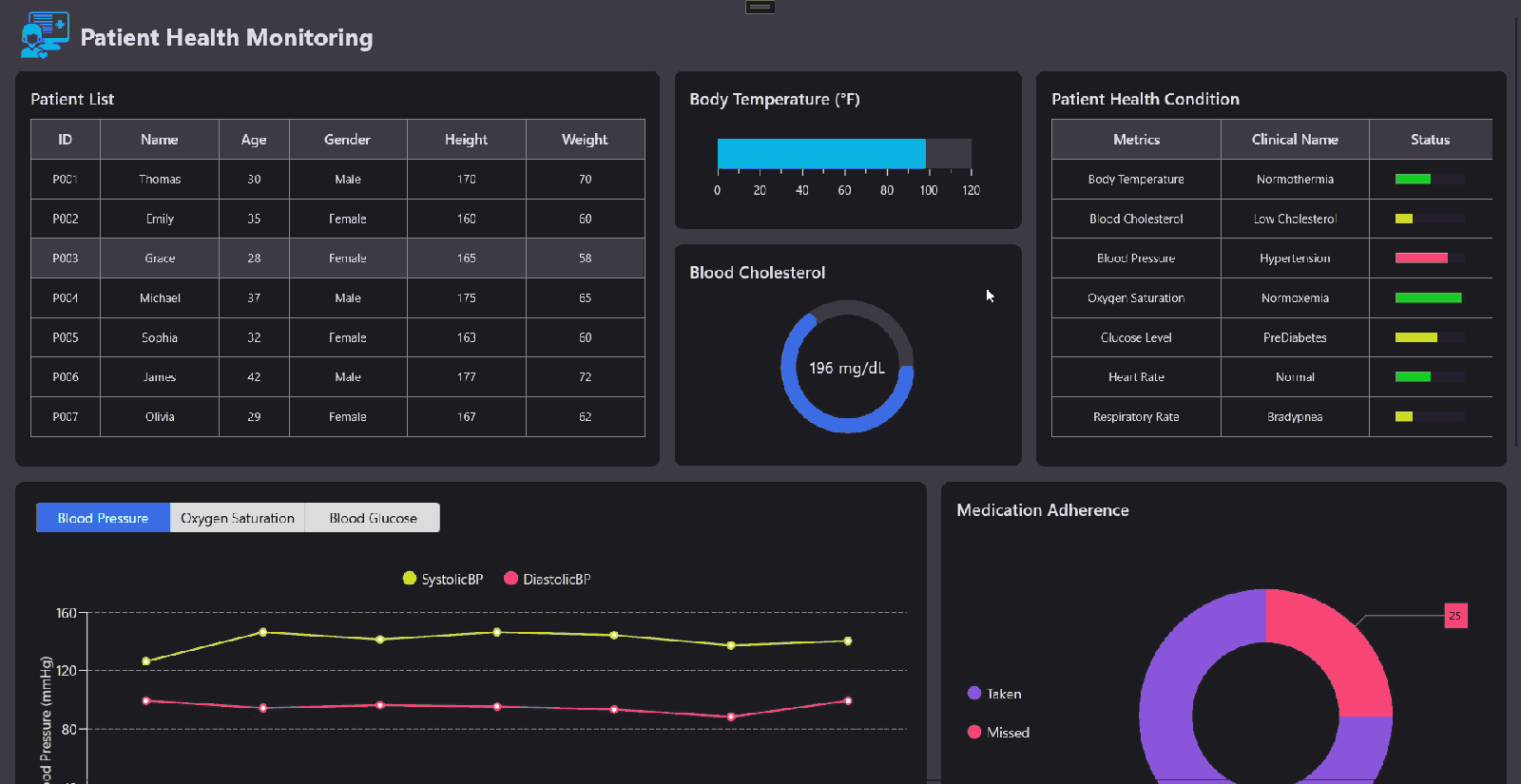Toggle the Missed legend in Medication Adherence
This screenshot has height=784, width=1521.
coord(974,733)
